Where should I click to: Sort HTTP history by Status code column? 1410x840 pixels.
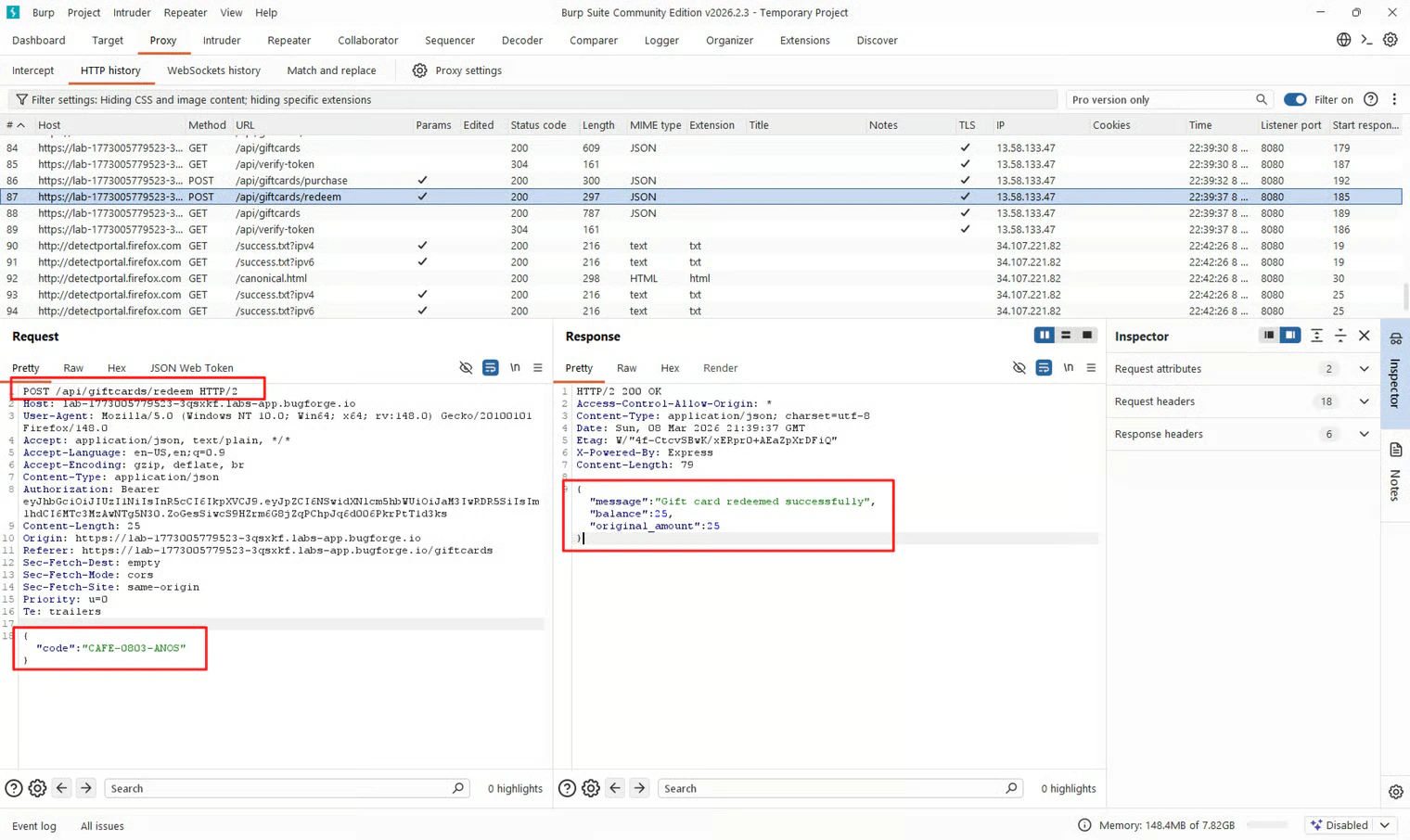pos(538,125)
